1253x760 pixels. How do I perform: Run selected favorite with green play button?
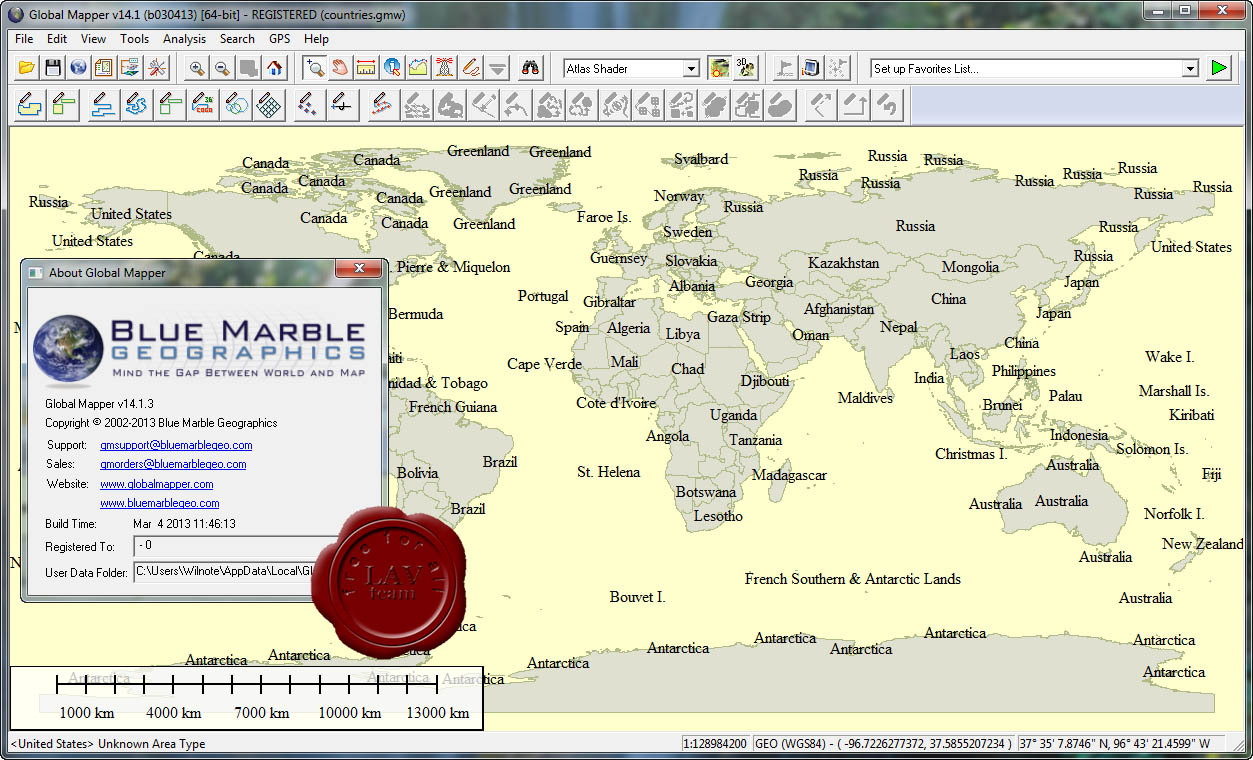pyautogui.click(x=1218, y=68)
